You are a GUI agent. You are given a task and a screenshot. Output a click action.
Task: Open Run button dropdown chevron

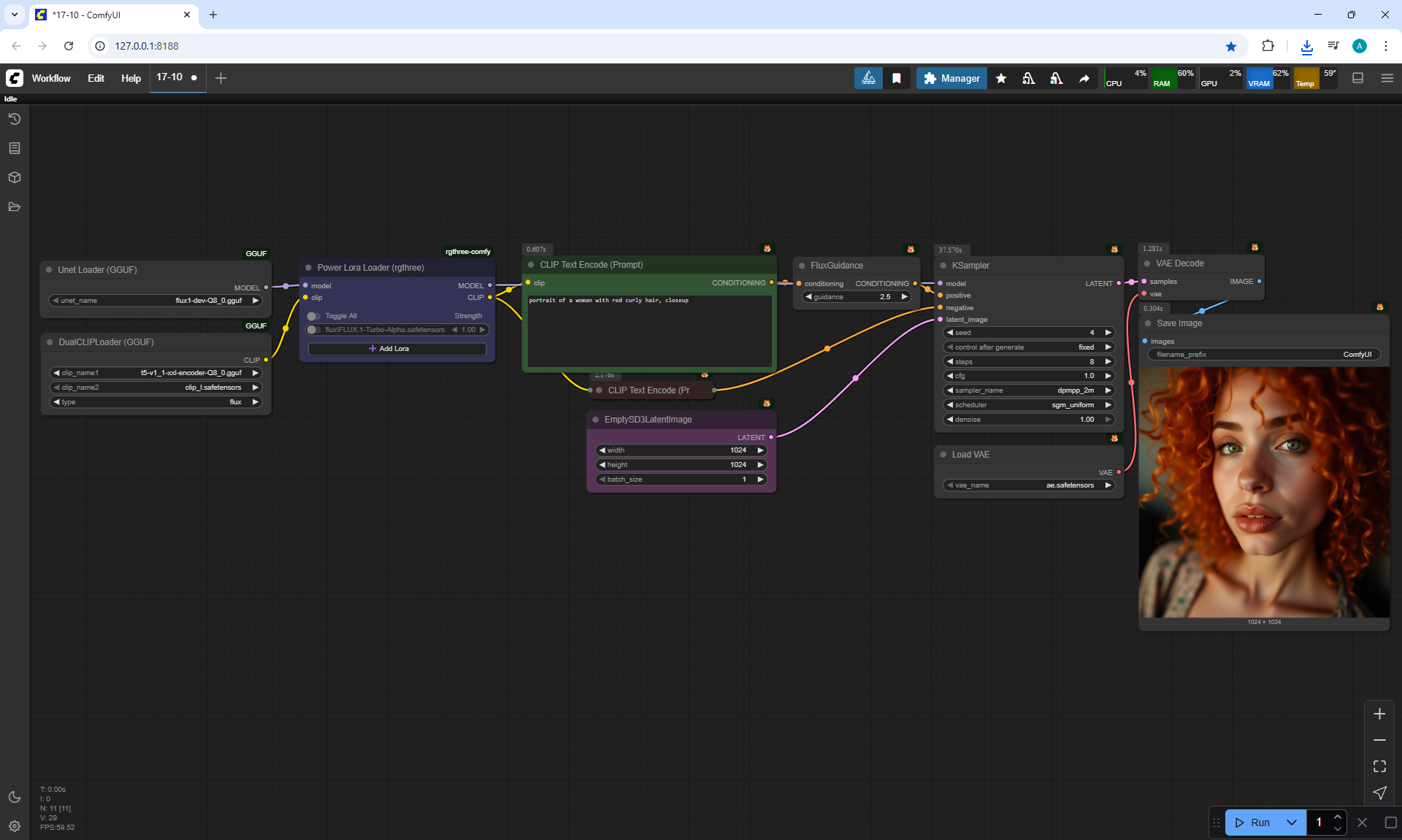pyautogui.click(x=1292, y=822)
